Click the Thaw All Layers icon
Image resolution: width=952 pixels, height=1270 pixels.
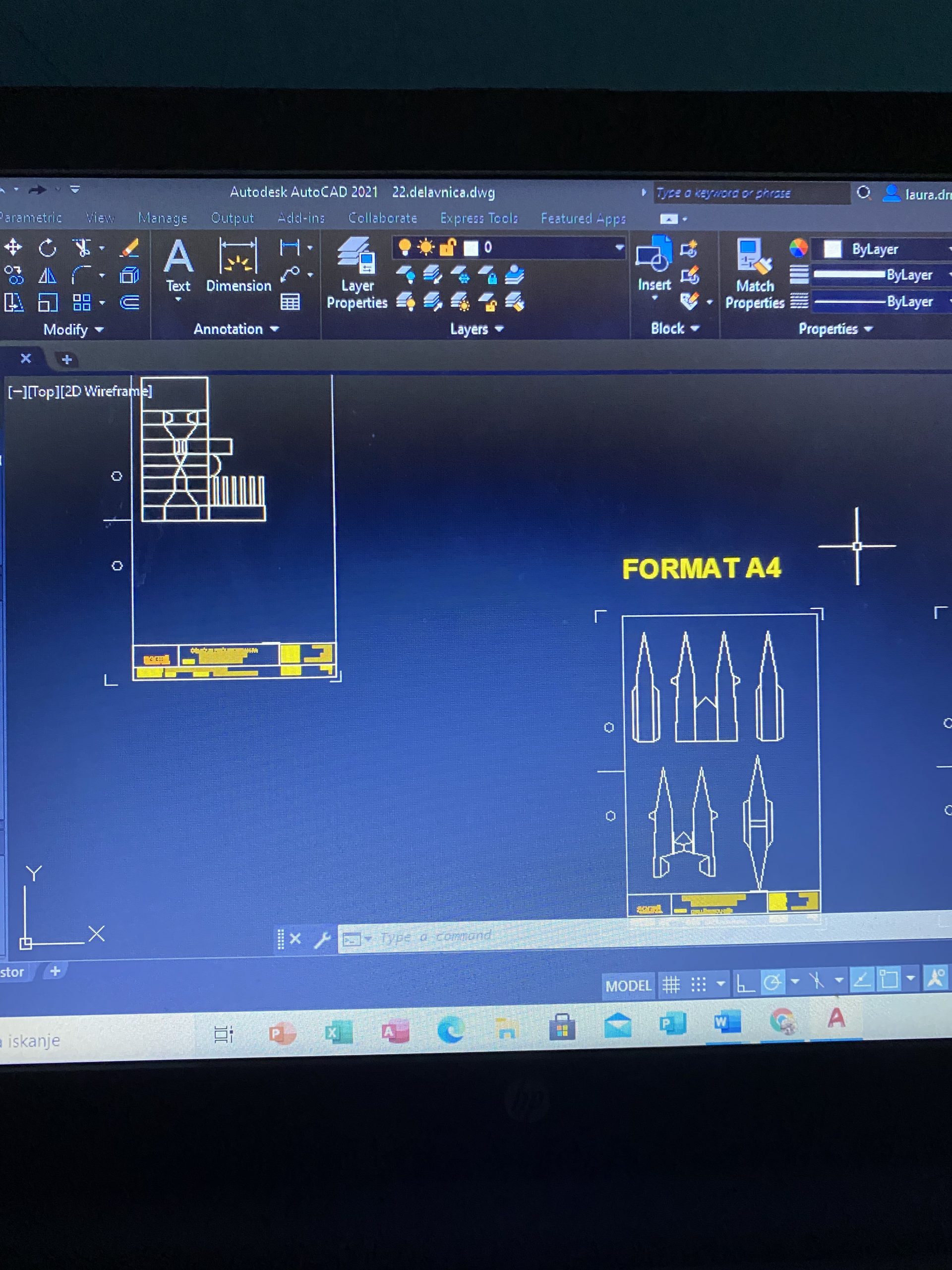click(460, 302)
